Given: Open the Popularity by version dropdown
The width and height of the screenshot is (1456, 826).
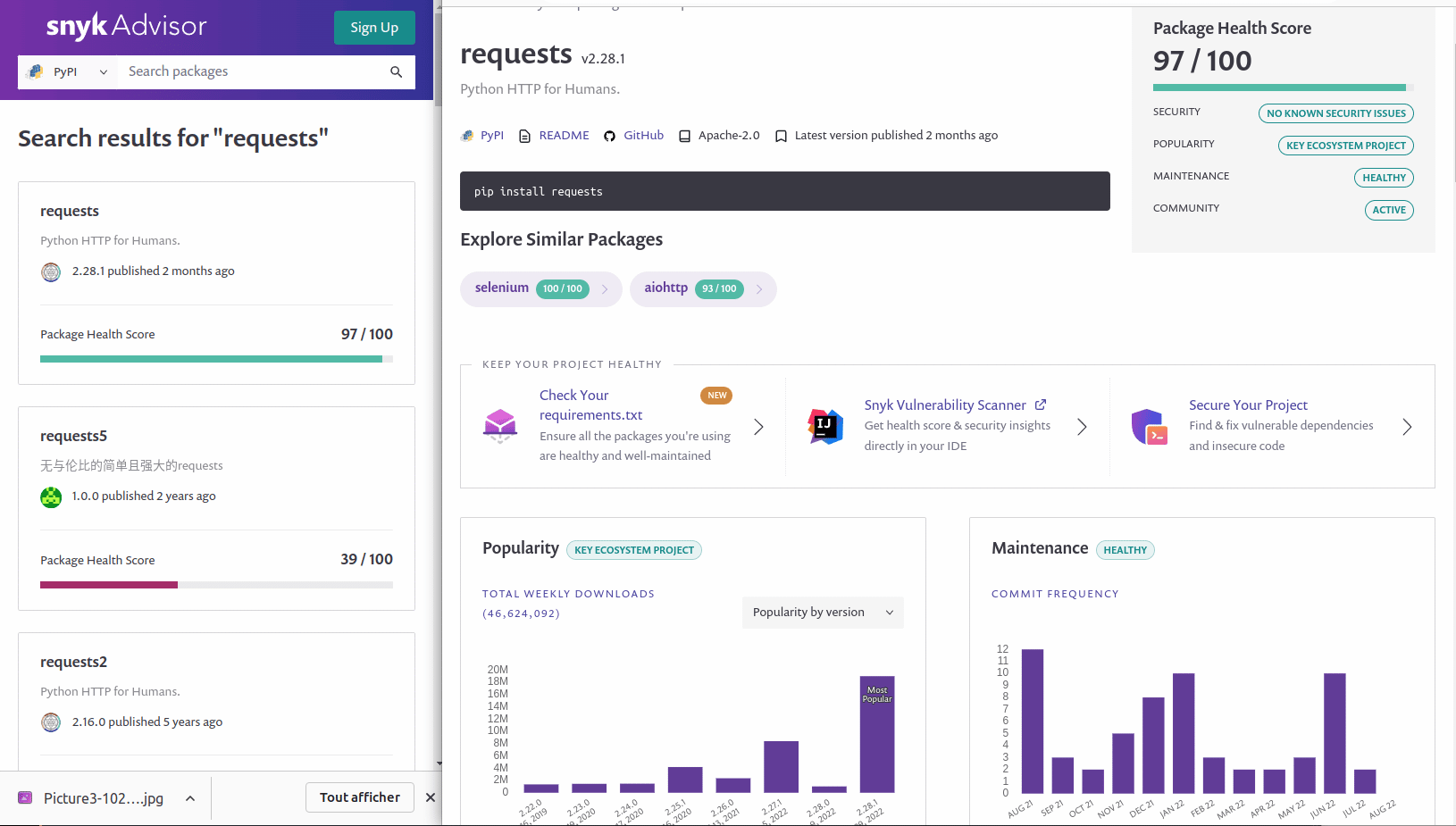Looking at the screenshot, I should pos(822,613).
